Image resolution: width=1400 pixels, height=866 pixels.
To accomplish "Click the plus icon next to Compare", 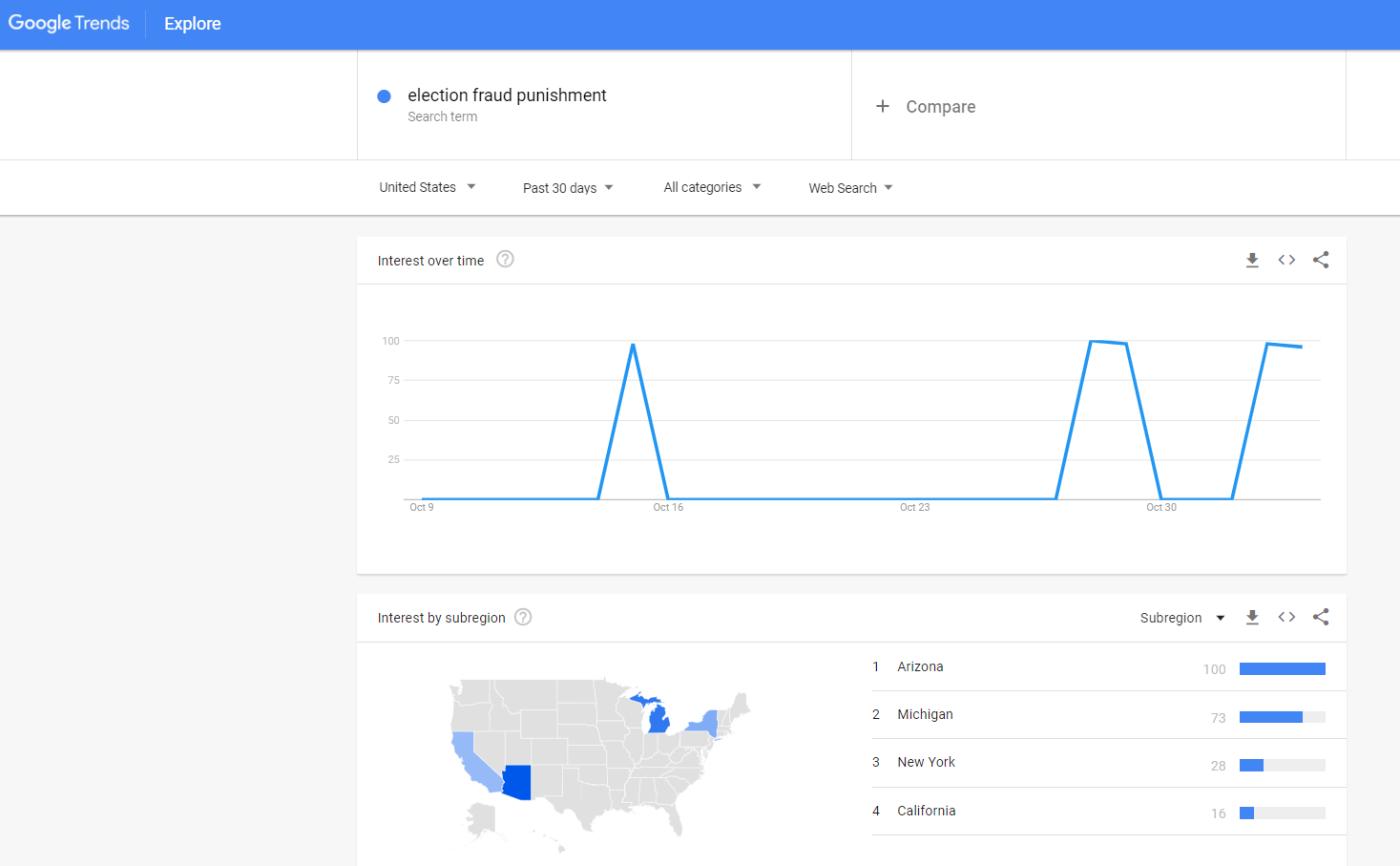I will tap(883, 106).
